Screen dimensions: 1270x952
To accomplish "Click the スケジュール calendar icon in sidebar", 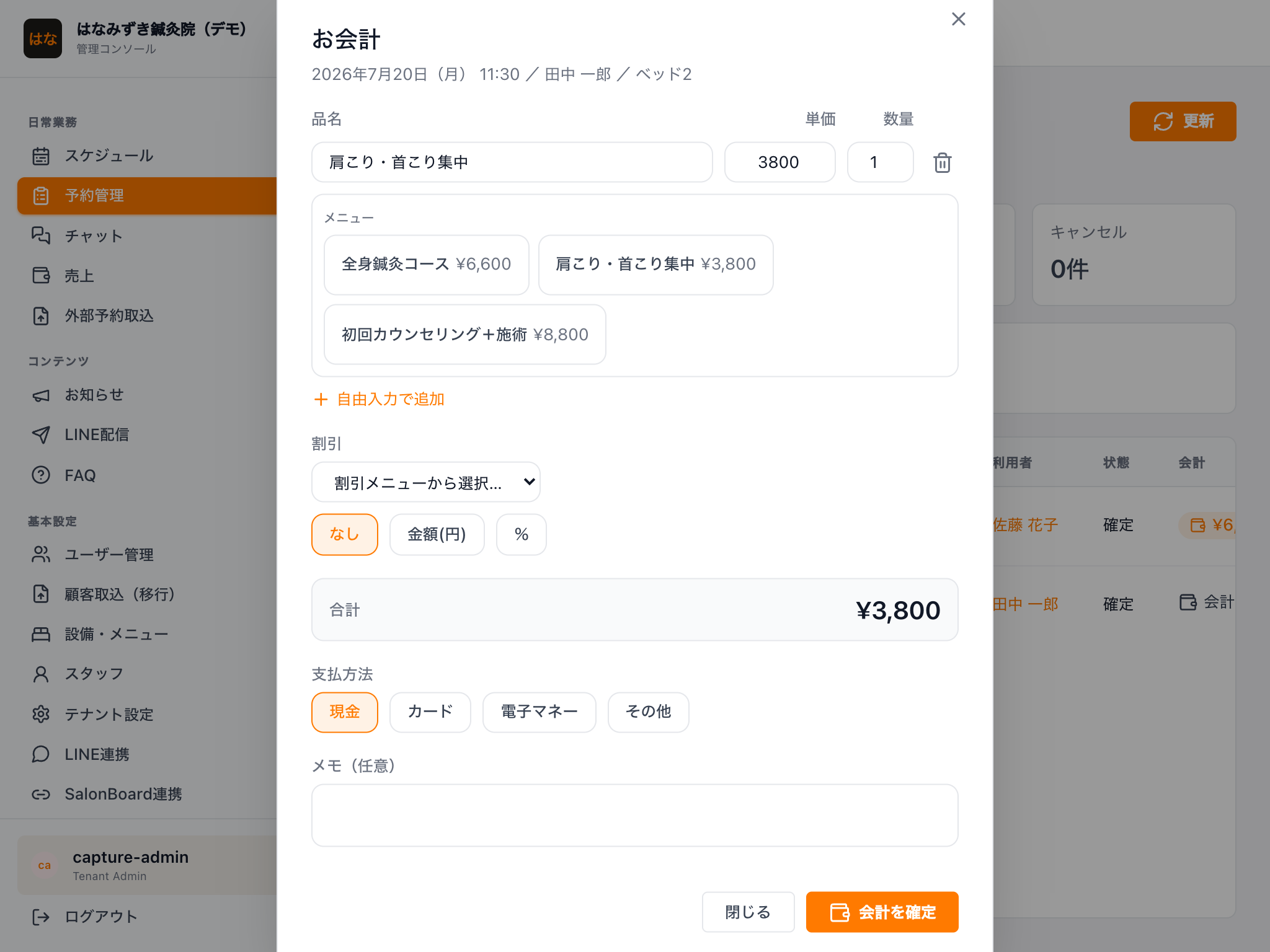I will click(41, 156).
